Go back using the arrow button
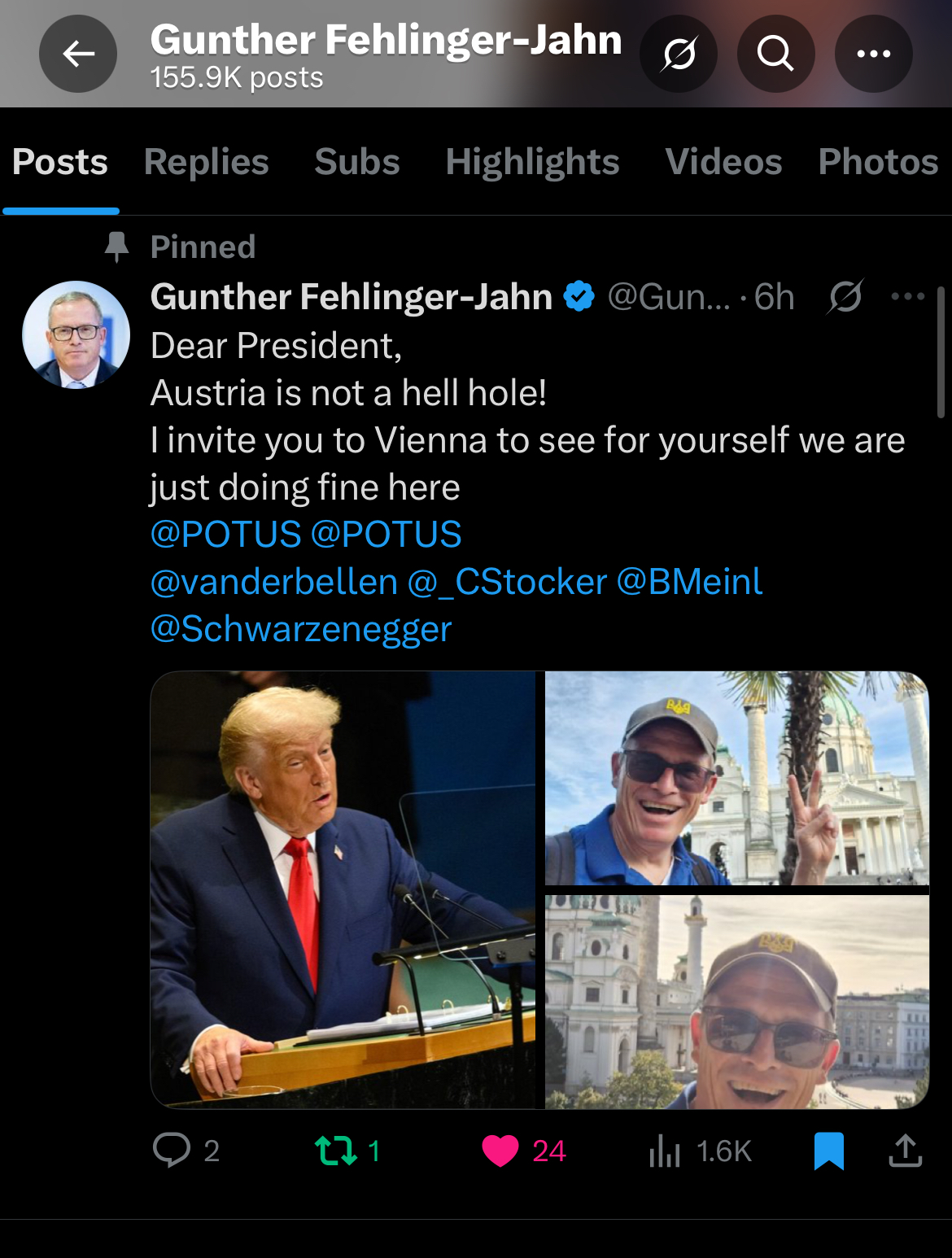Viewport: 952px width, 1258px height. tap(78, 54)
